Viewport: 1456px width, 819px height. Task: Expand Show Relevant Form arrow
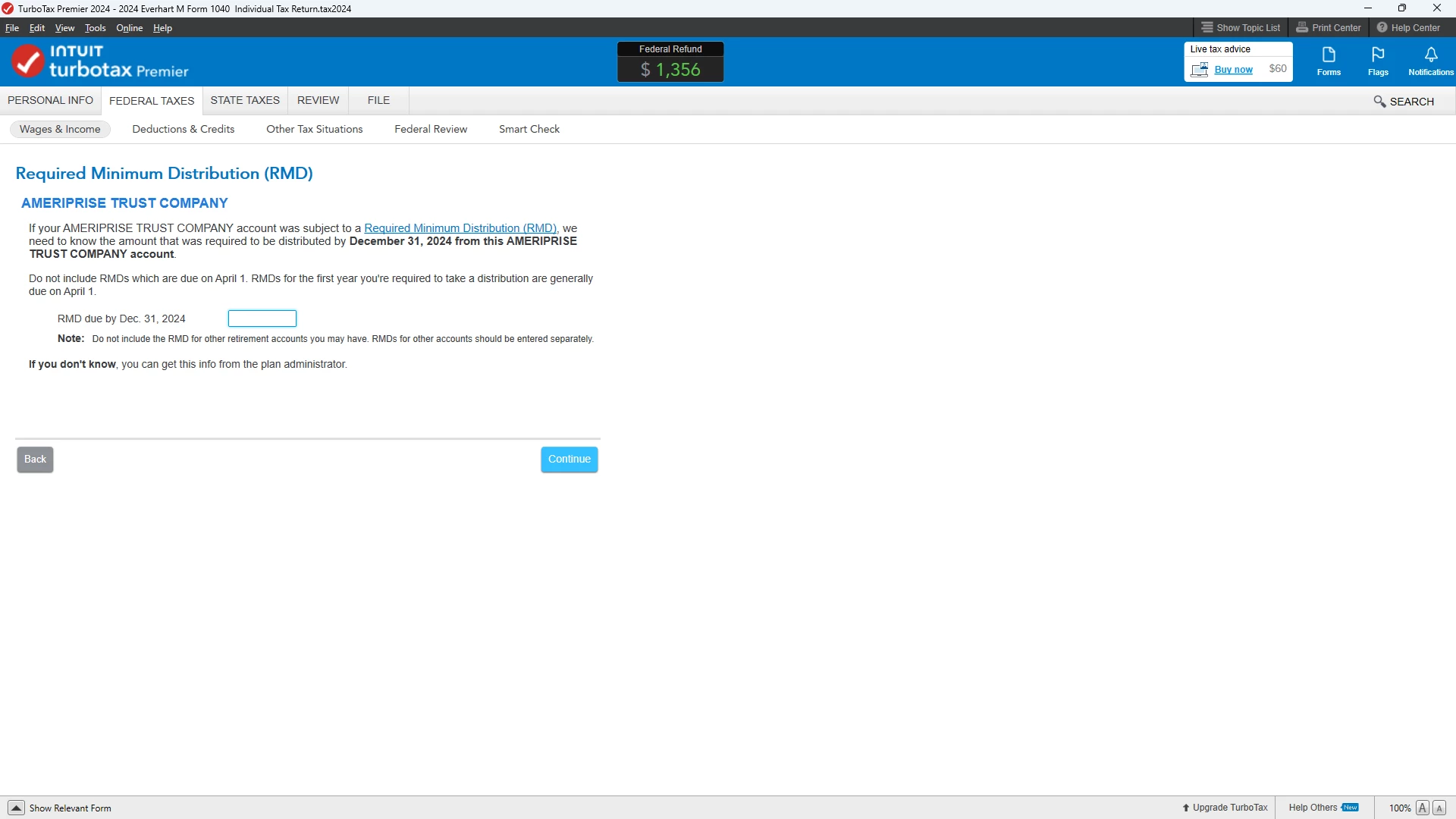pos(16,808)
